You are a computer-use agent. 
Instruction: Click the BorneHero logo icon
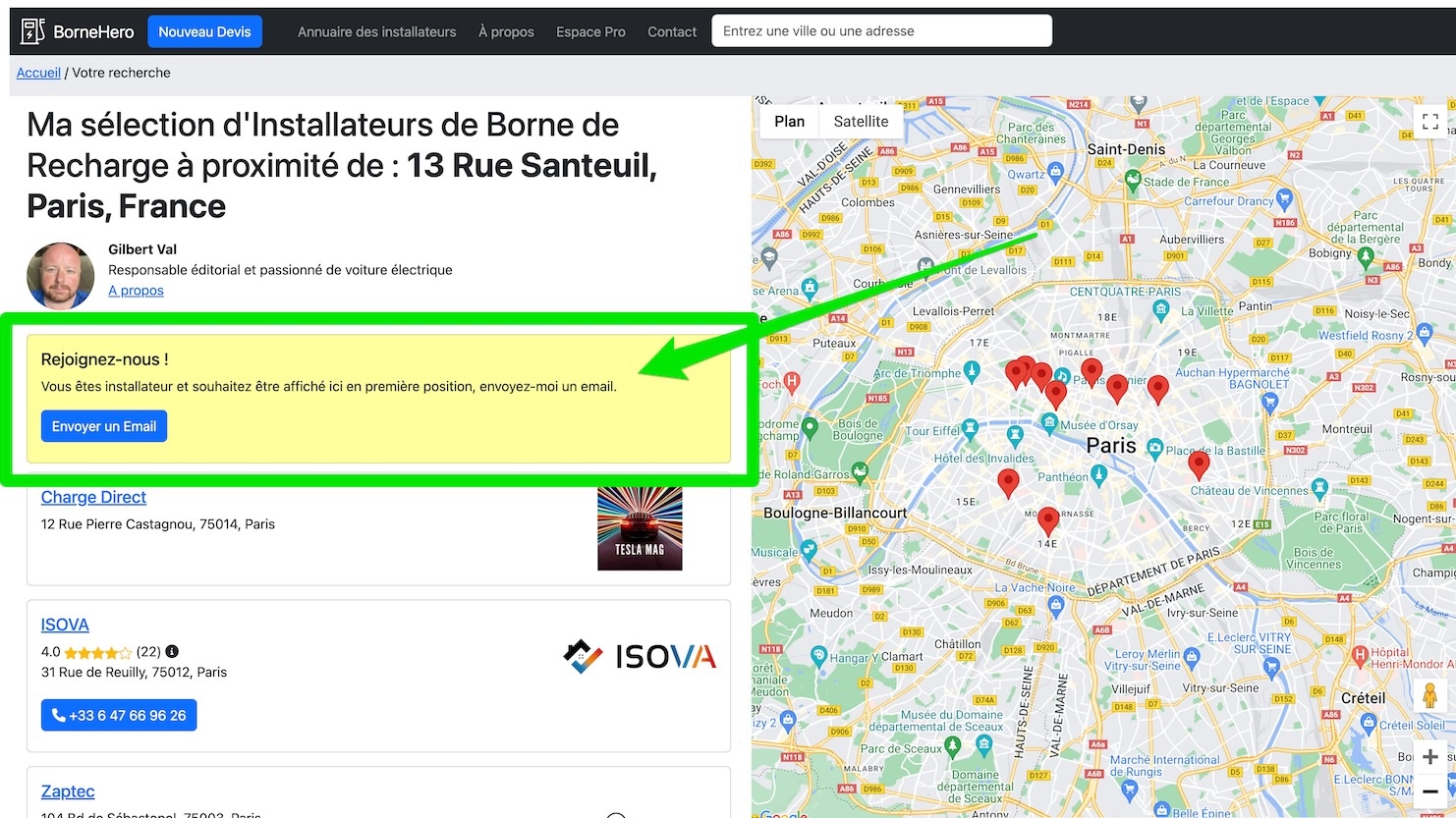(33, 31)
